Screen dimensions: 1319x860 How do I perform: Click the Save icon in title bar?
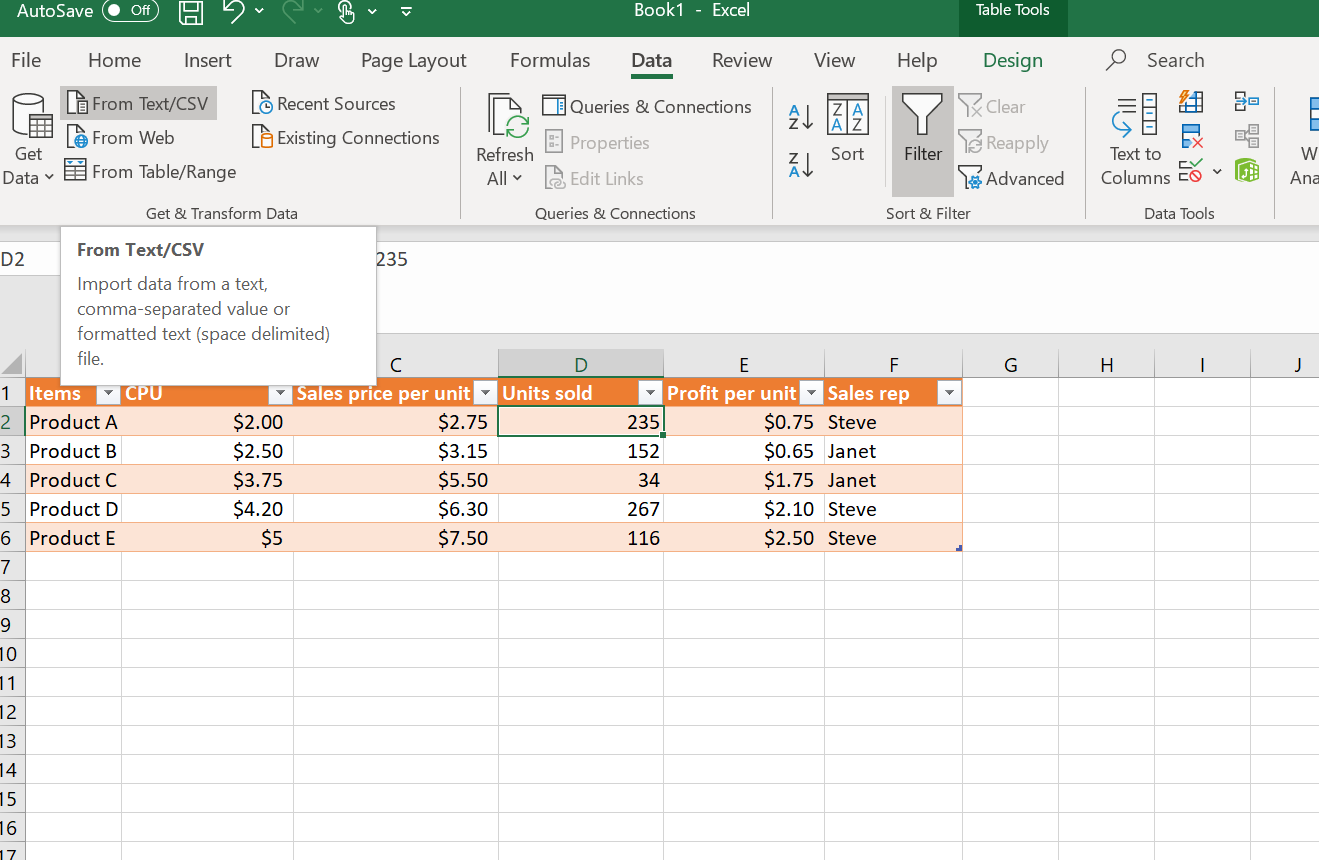190,12
